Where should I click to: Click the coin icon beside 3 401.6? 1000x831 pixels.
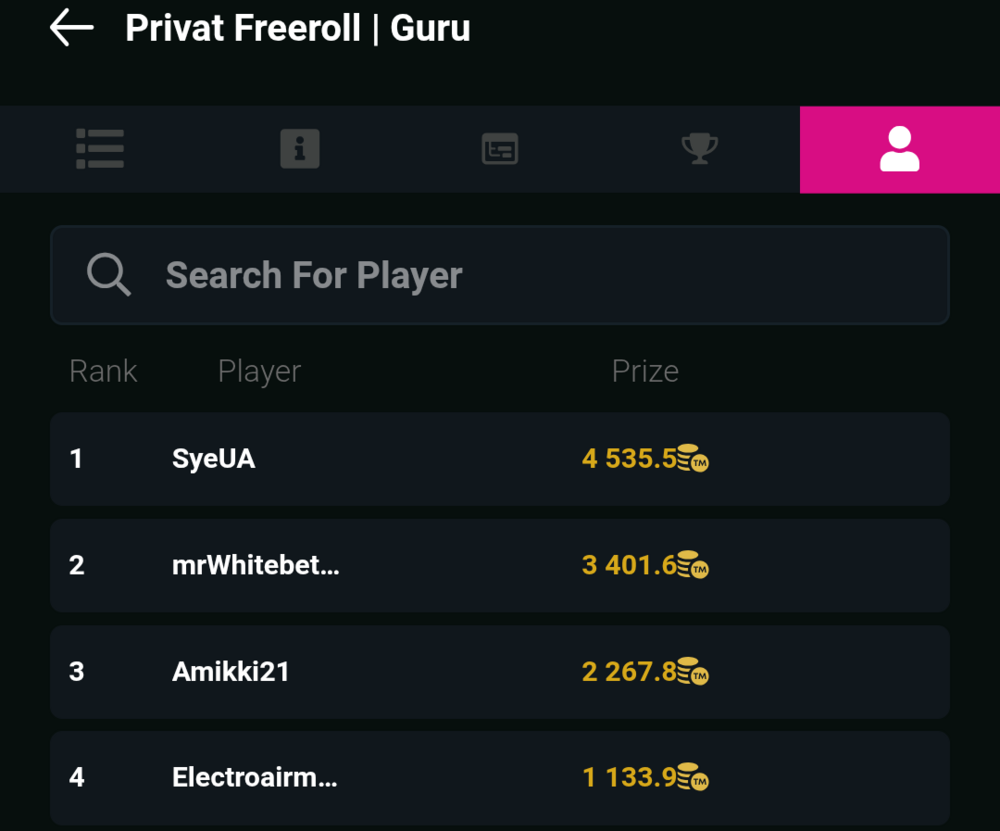tap(693, 564)
